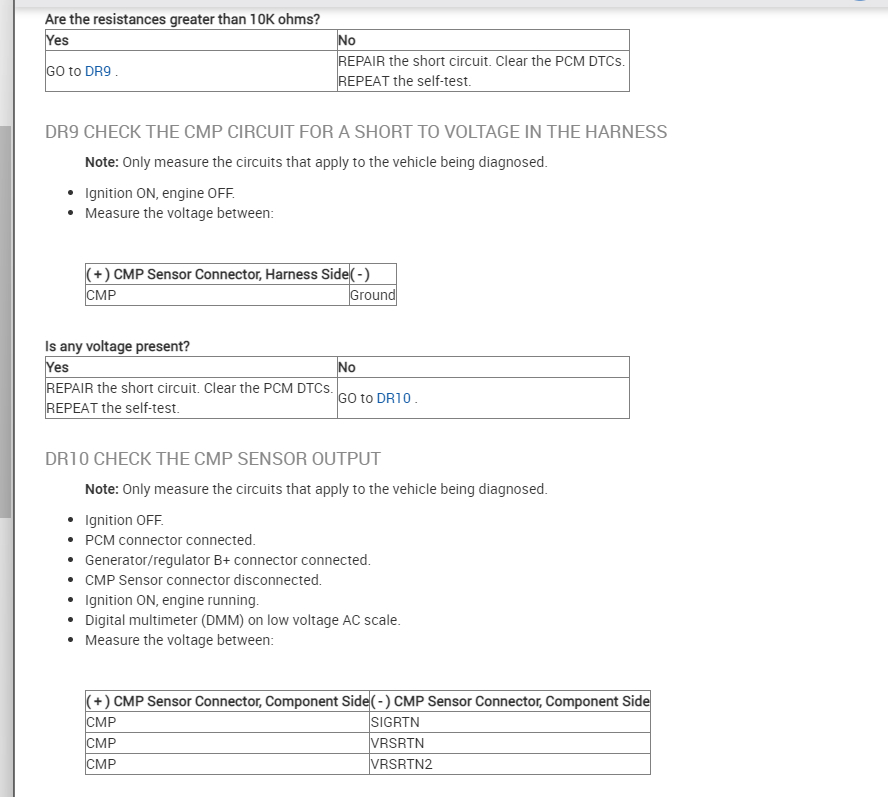Click the "(-) CMP Sensor Connector, Component Side" header
Screen dimensions: 888x797
510,701
